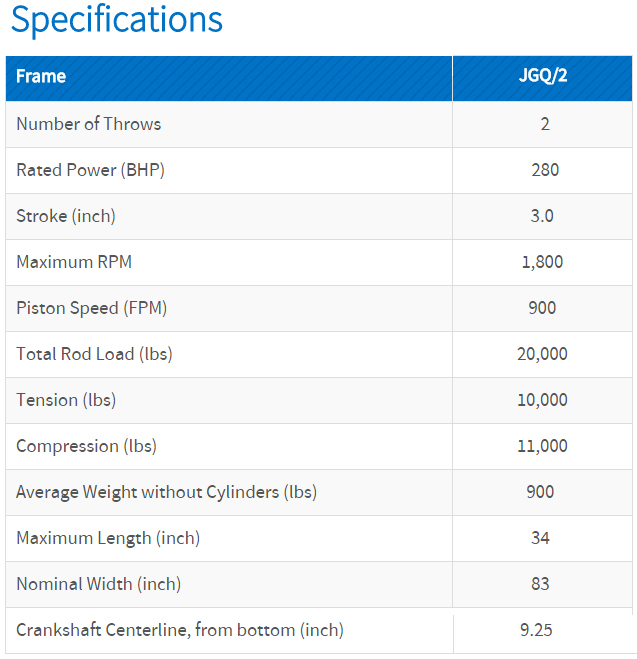Viewport: 637px width, 659px height.
Task: Click the Specifications heading
Action: tap(117, 20)
